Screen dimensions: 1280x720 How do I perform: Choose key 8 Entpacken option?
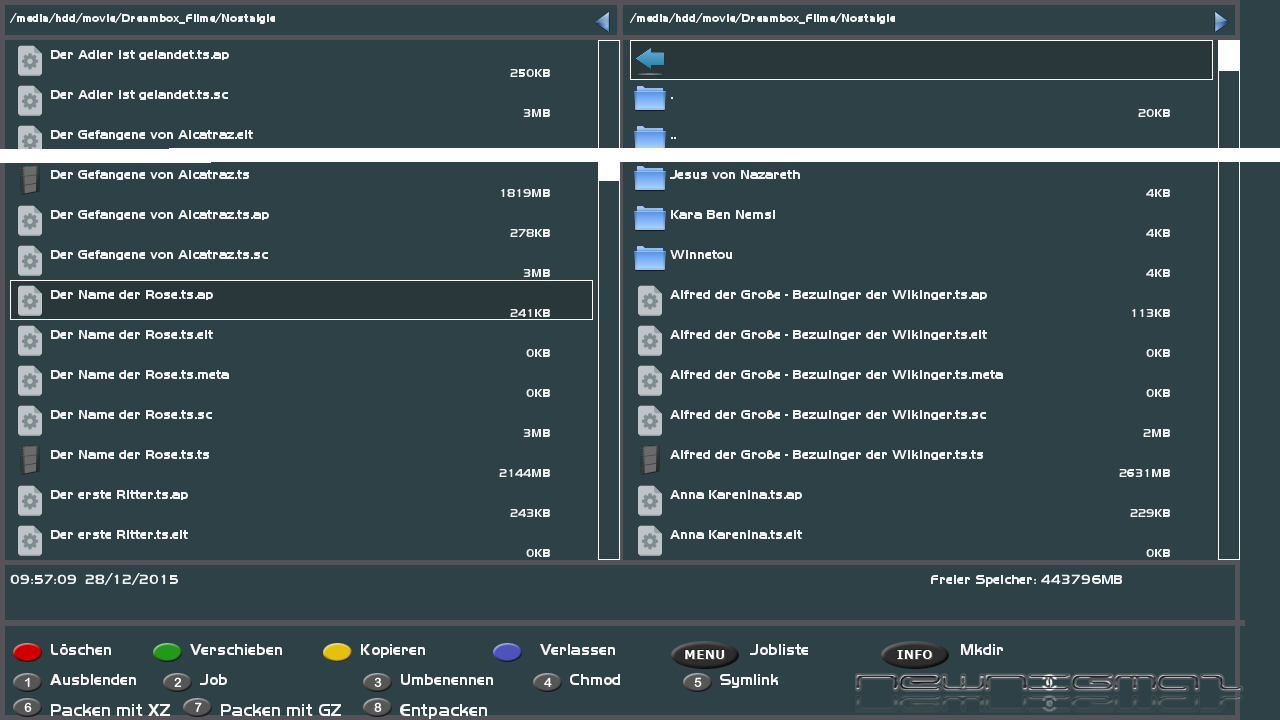pos(377,708)
